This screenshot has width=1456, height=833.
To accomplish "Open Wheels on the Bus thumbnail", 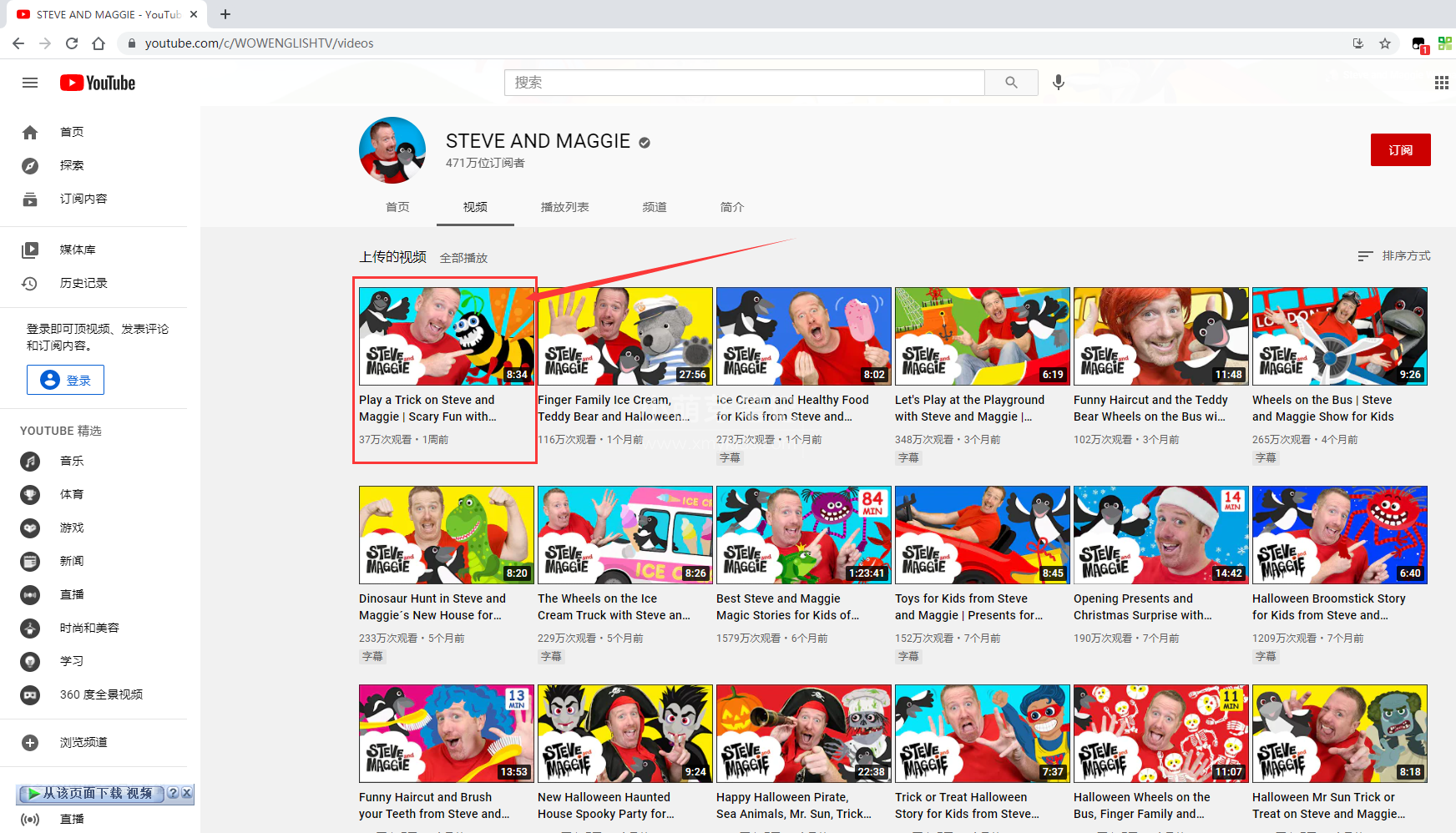I will coord(1340,336).
